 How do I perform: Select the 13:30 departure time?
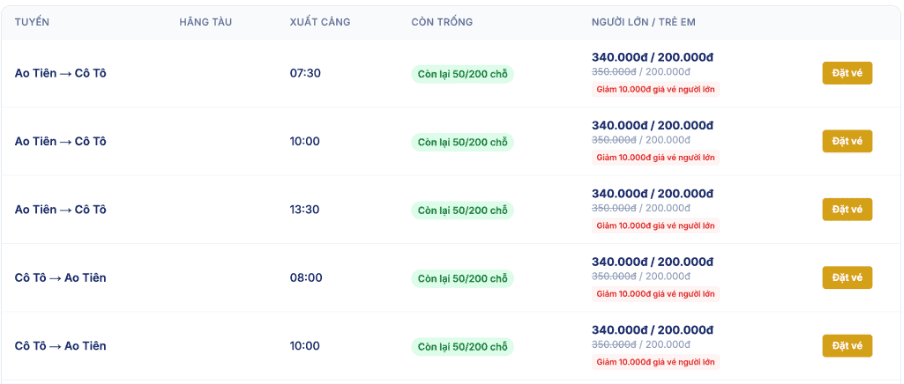point(305,209)
